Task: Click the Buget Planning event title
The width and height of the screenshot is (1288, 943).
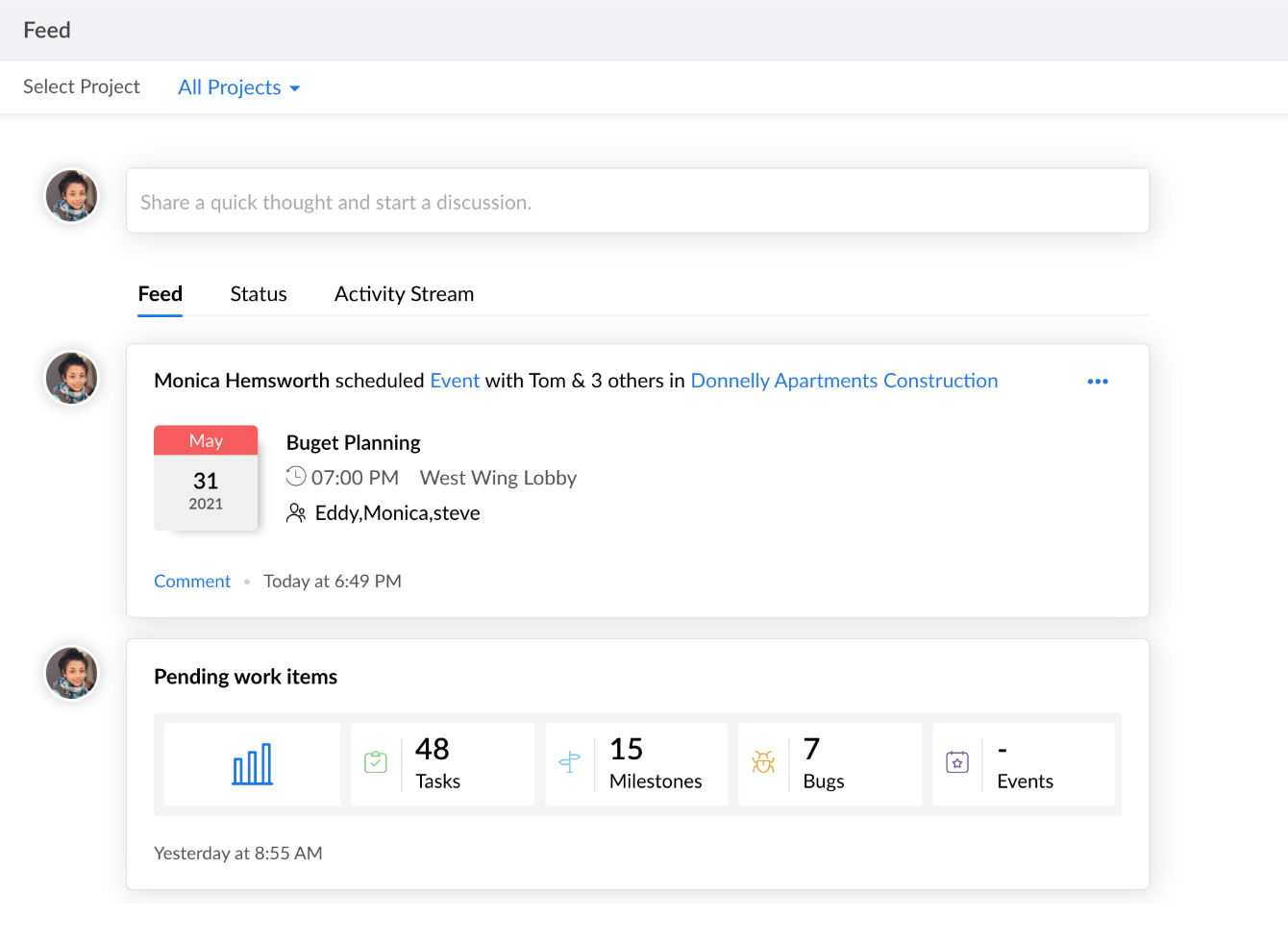Action: pyautogui.click(x=353, y=442)
